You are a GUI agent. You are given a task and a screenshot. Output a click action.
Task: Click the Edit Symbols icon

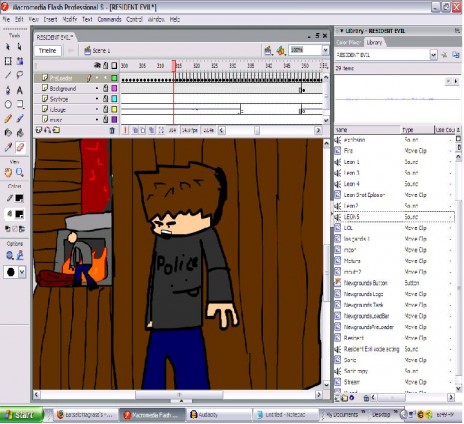282,51
